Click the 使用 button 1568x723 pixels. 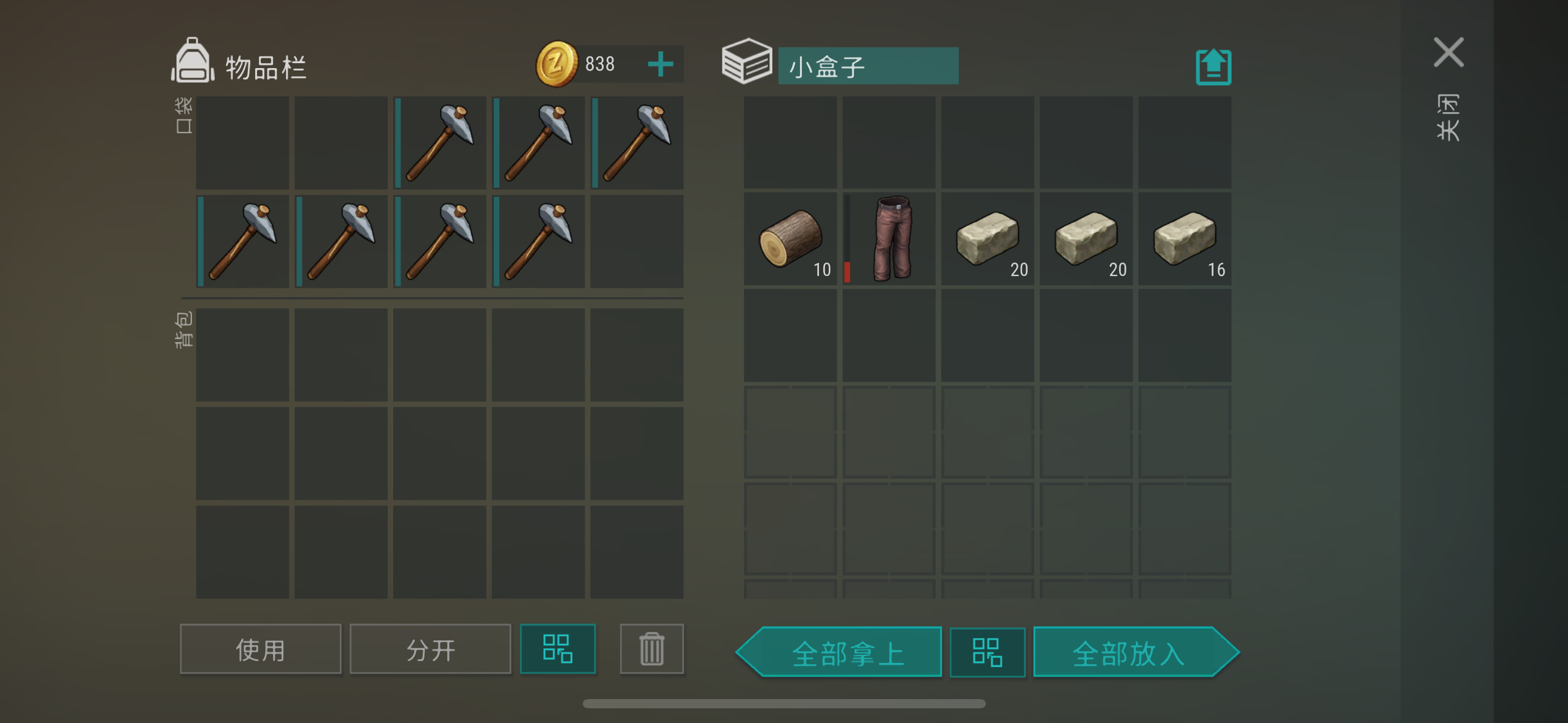261,649
